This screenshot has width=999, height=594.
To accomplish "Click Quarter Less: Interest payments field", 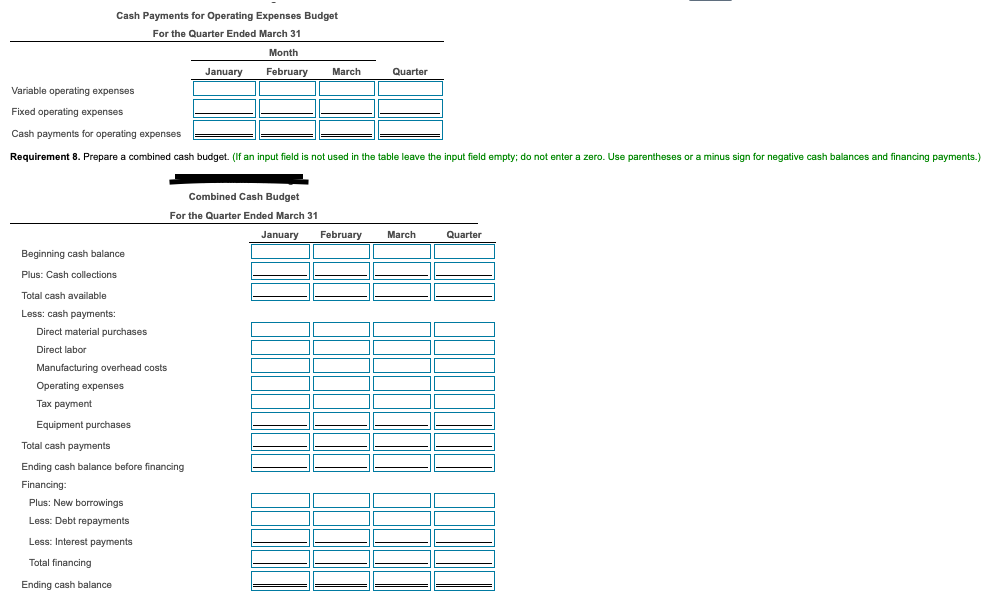I will [x=464, y=538].
